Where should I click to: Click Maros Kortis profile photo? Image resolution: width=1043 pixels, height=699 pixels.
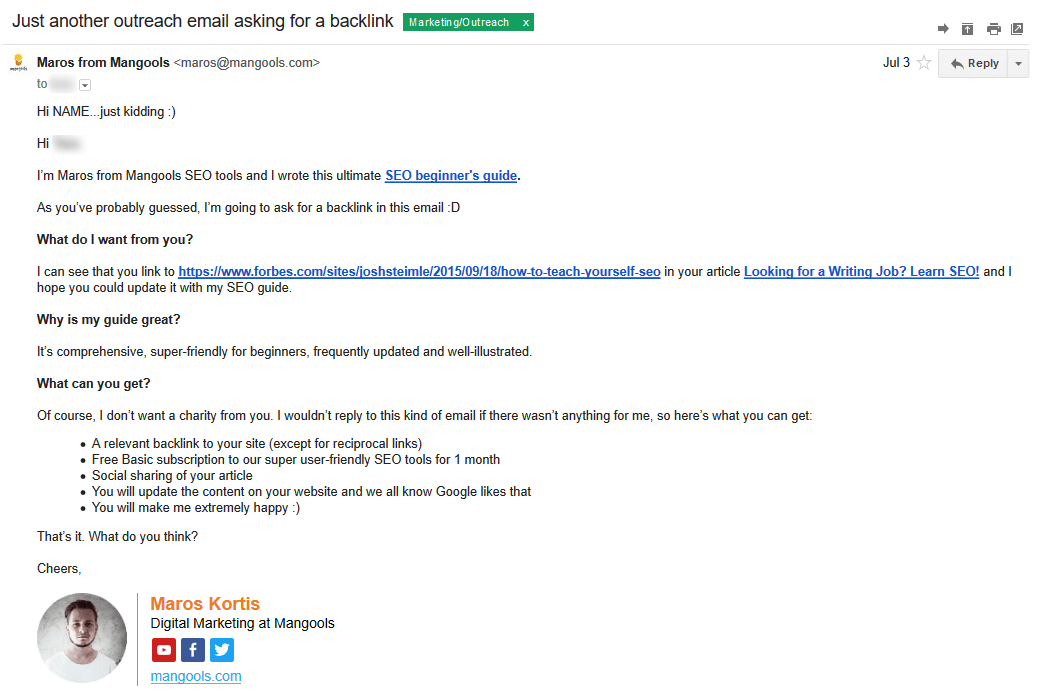tap(82, 638)
